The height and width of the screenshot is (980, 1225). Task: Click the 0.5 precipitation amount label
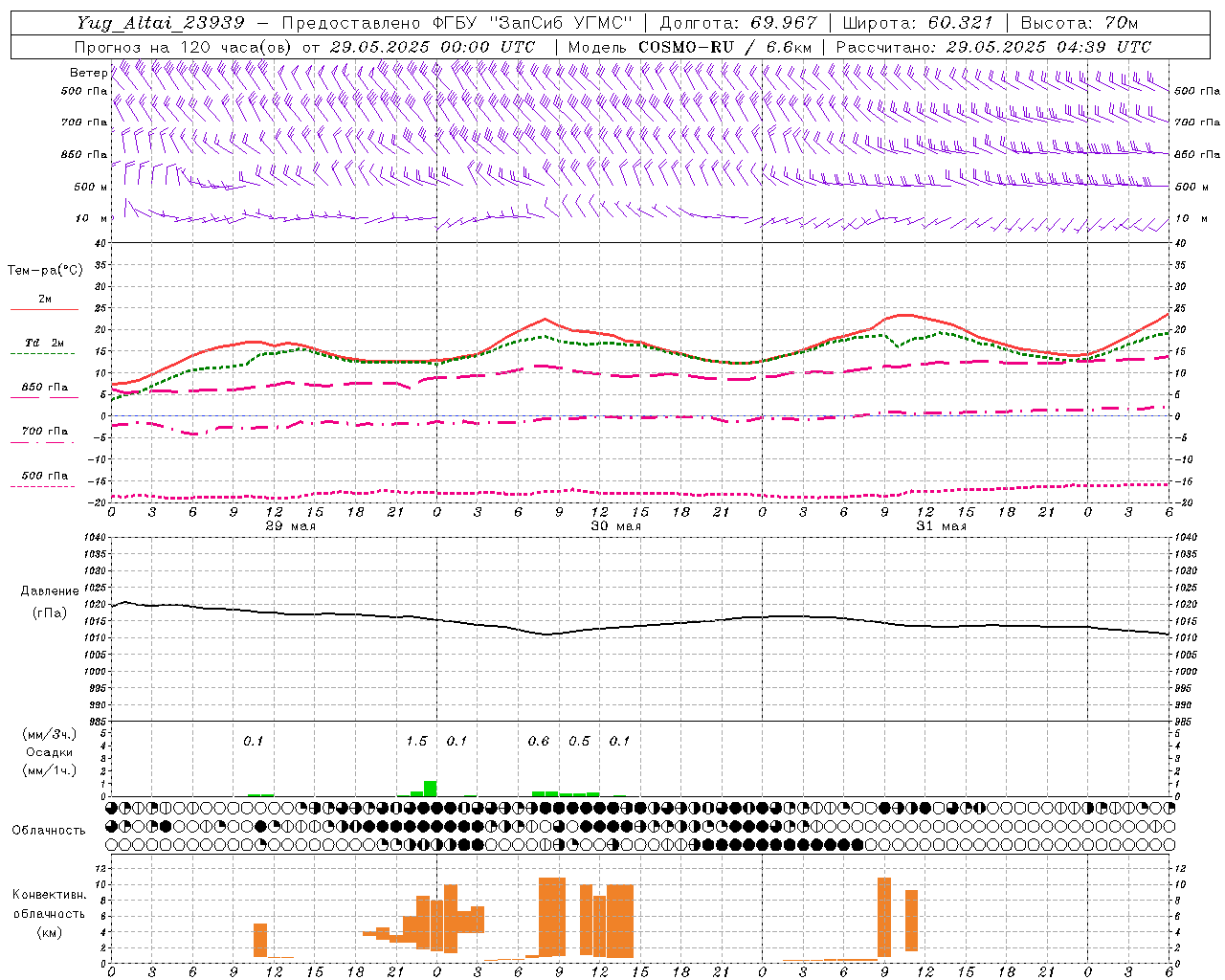(x=579, y=741)
